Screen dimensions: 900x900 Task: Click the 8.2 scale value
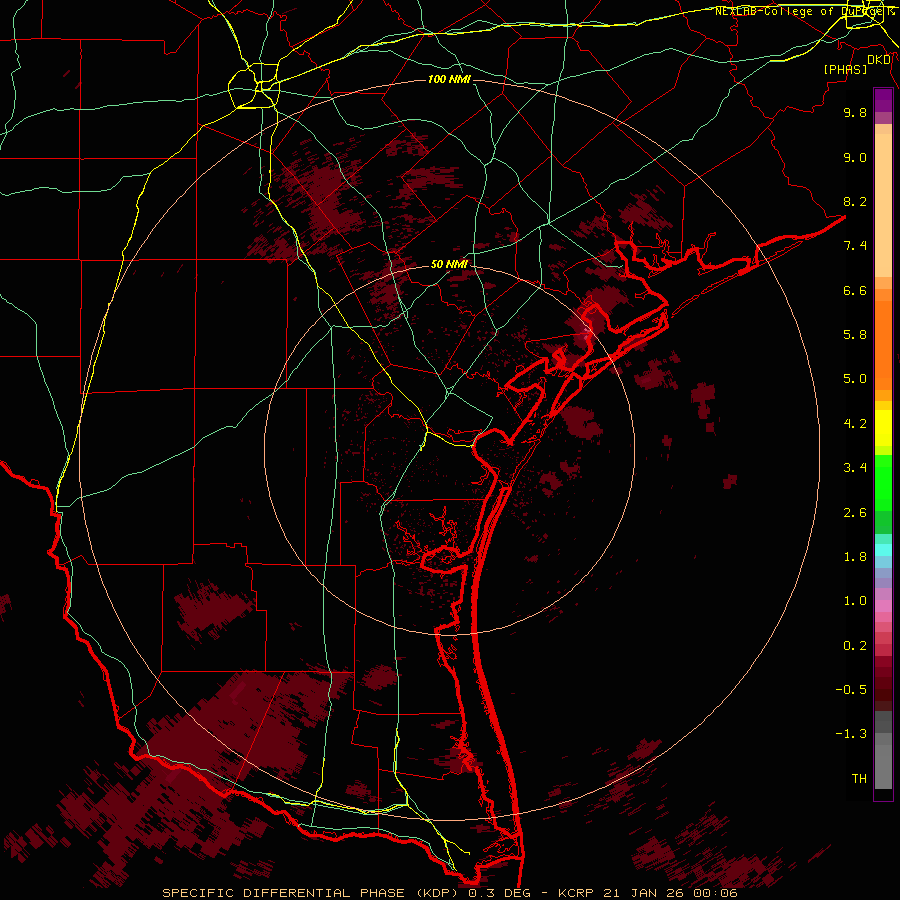point(855,201)
